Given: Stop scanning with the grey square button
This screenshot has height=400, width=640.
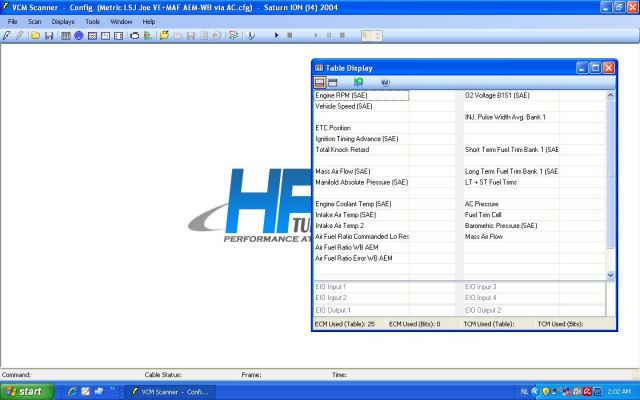Looking at the screenshot, I should point(289,36).
